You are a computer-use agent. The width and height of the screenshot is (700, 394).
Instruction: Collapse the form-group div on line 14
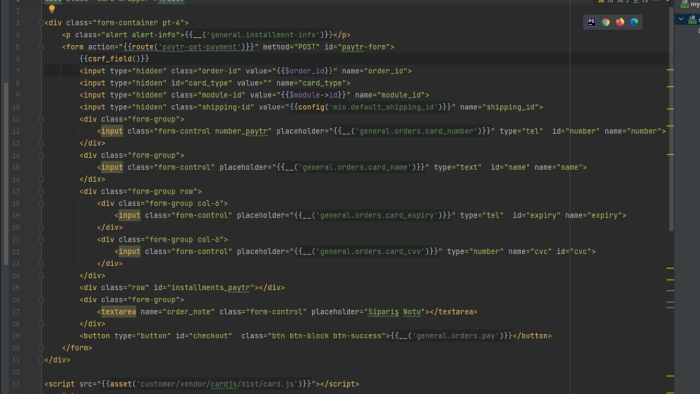coord(41,155)
